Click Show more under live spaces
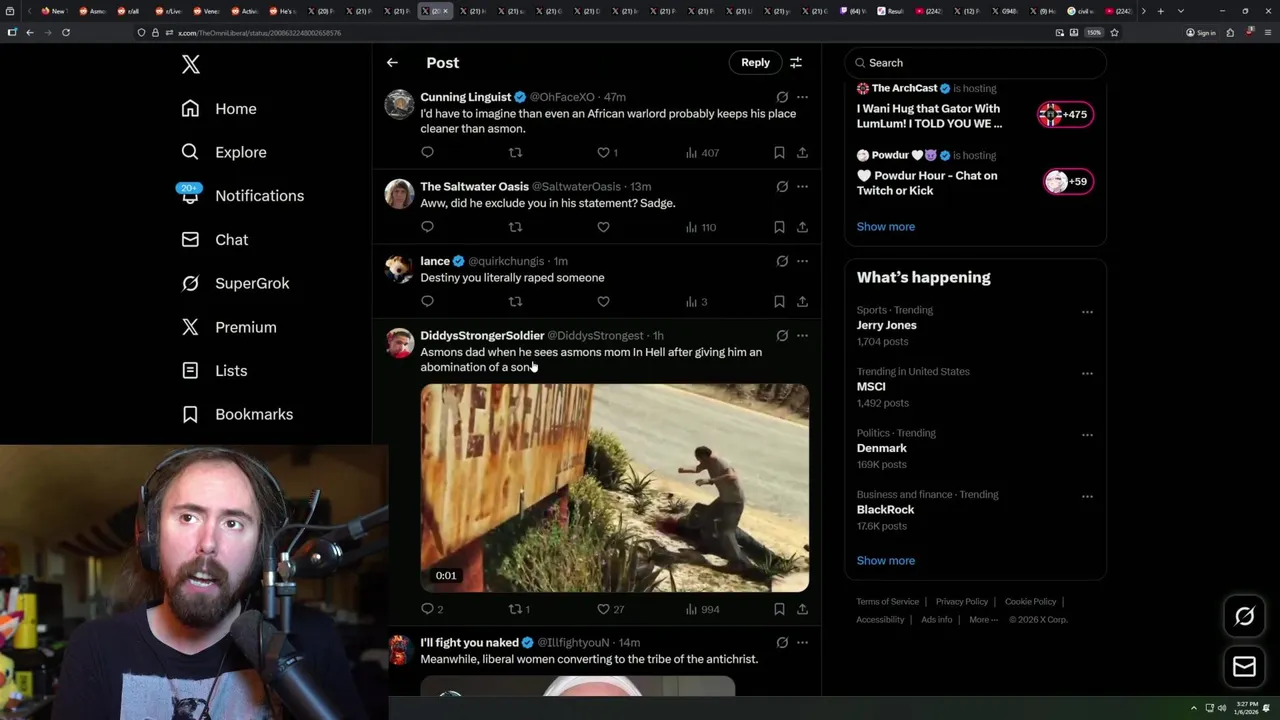The width and height of the screenshot is (1280, 720). pyautogui.click(x=885, y=227)
